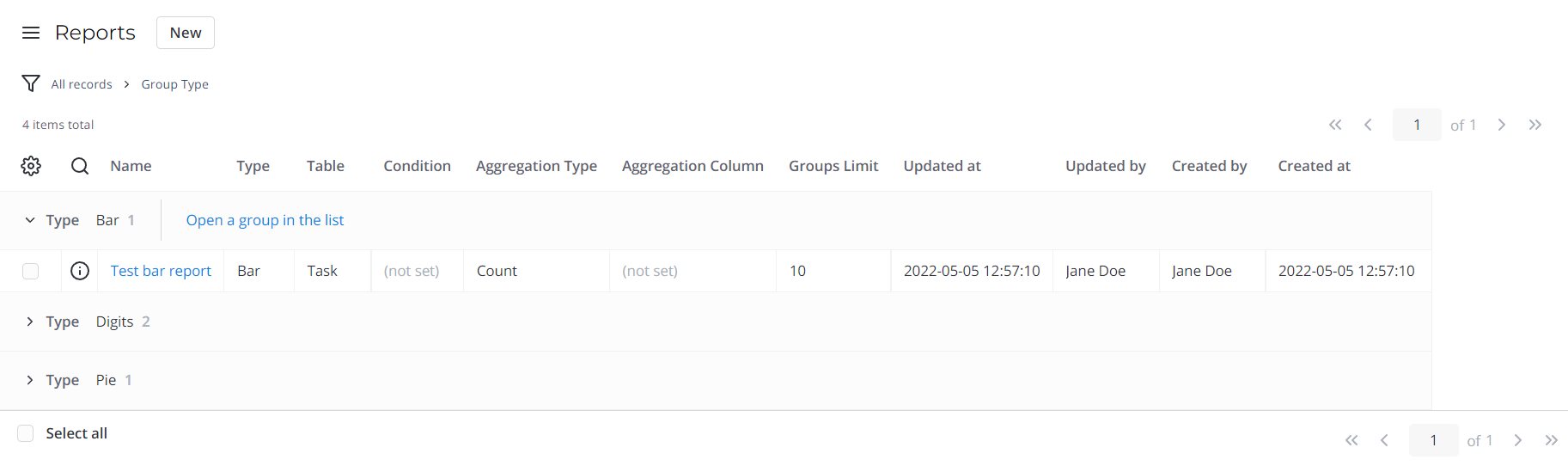Open the Test bar report link

pyautogui.click(x=161, y=271)
